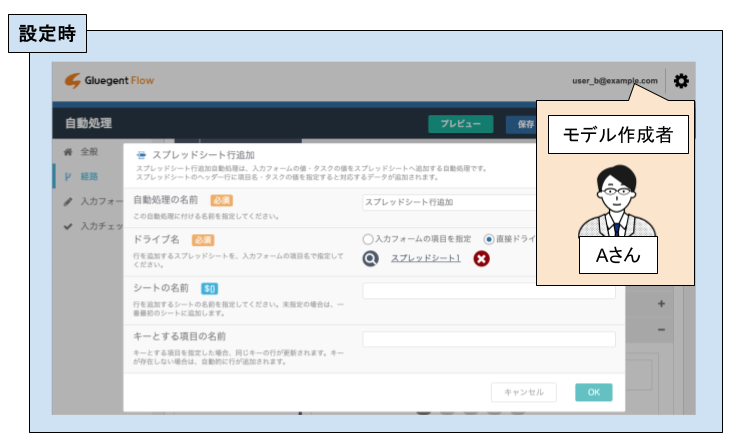Image resolution: width=732 pixels, height=448 pixels.
Task: Click the checkmark icon for 入力チェック
Action: [68, 226]
